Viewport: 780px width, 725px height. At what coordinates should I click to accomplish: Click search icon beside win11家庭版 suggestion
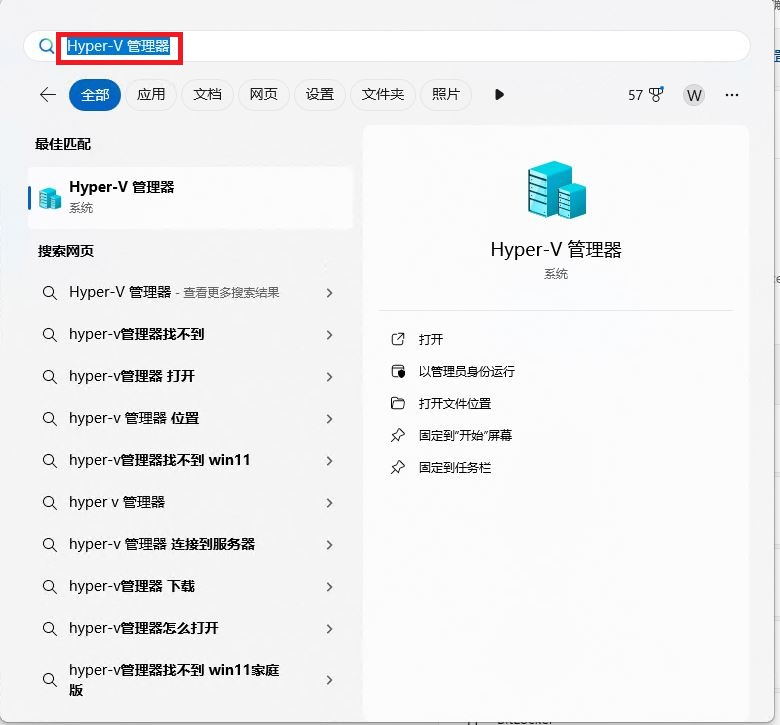coord(50,680)
